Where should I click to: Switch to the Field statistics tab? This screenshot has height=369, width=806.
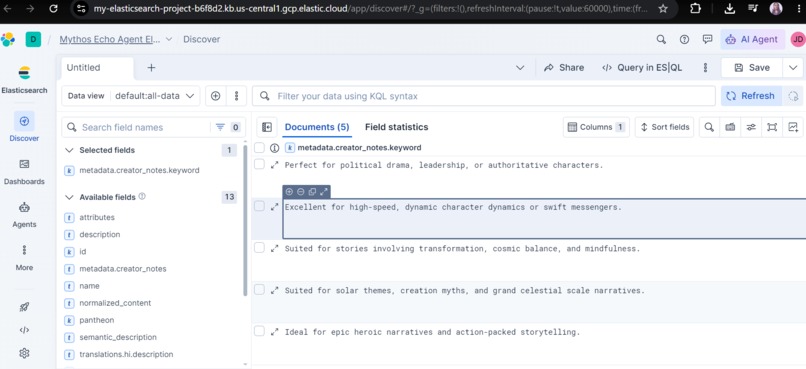[x=396, y=127]
